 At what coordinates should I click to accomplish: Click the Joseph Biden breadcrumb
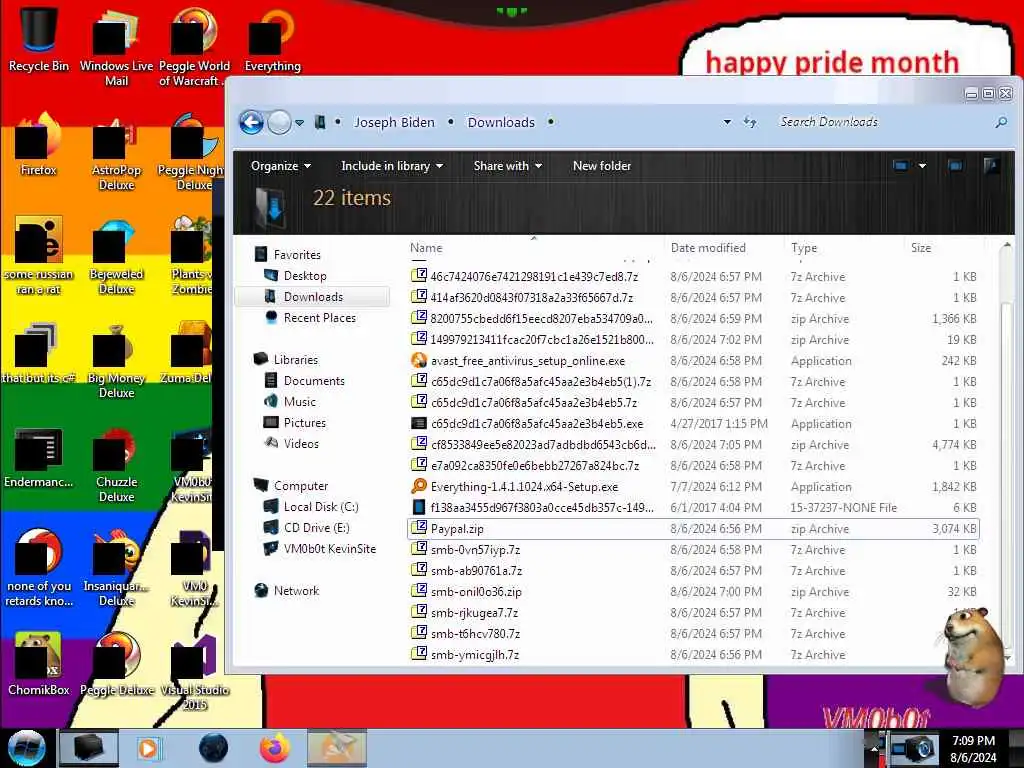394,122
